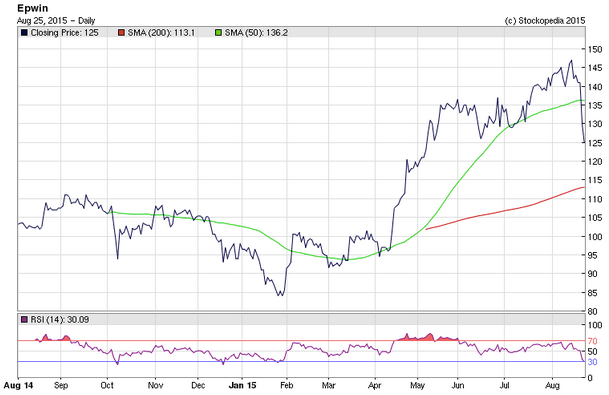
Task: Click the 'Jan 15' x-axis label
Action: click(x=242, y=385)
